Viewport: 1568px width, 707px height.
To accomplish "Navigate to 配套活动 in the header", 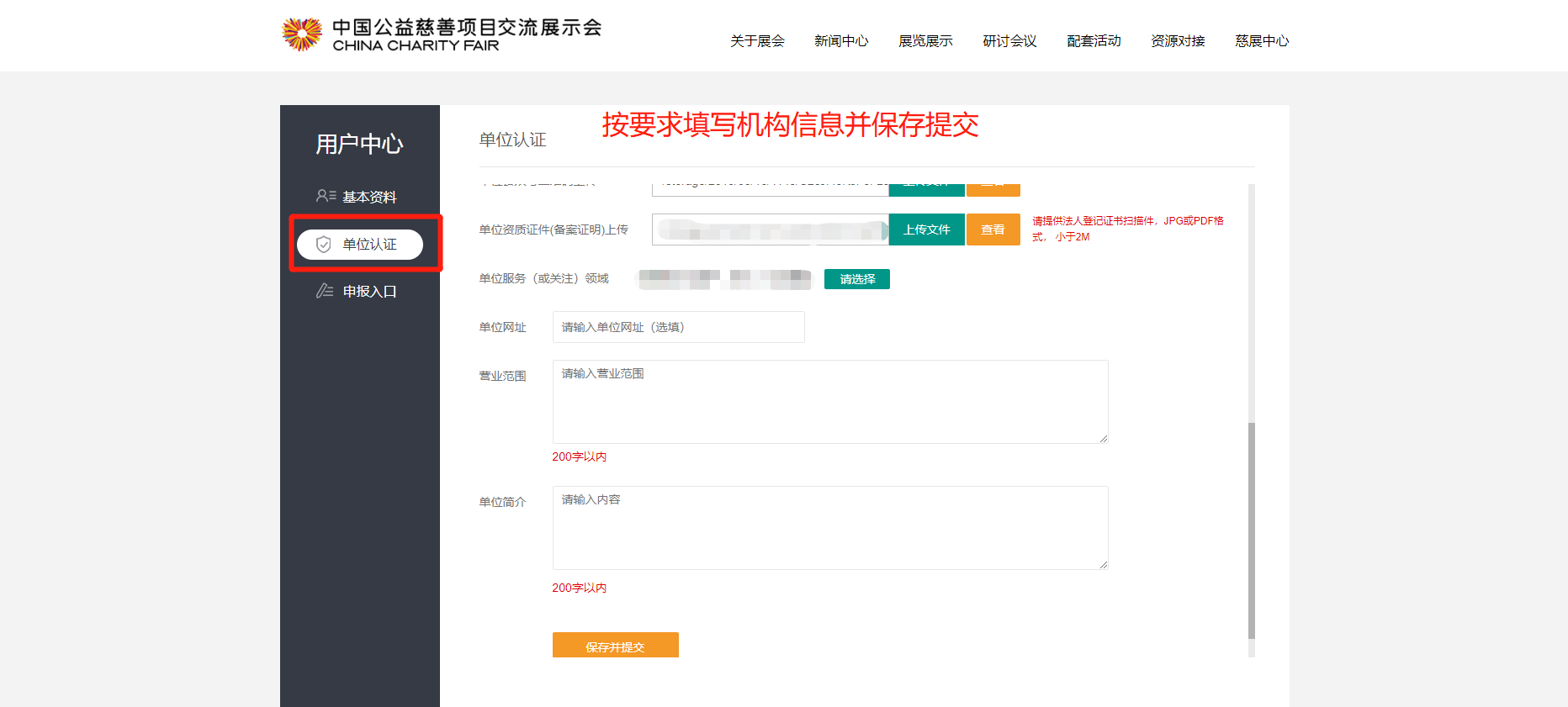I will 1094,41.
